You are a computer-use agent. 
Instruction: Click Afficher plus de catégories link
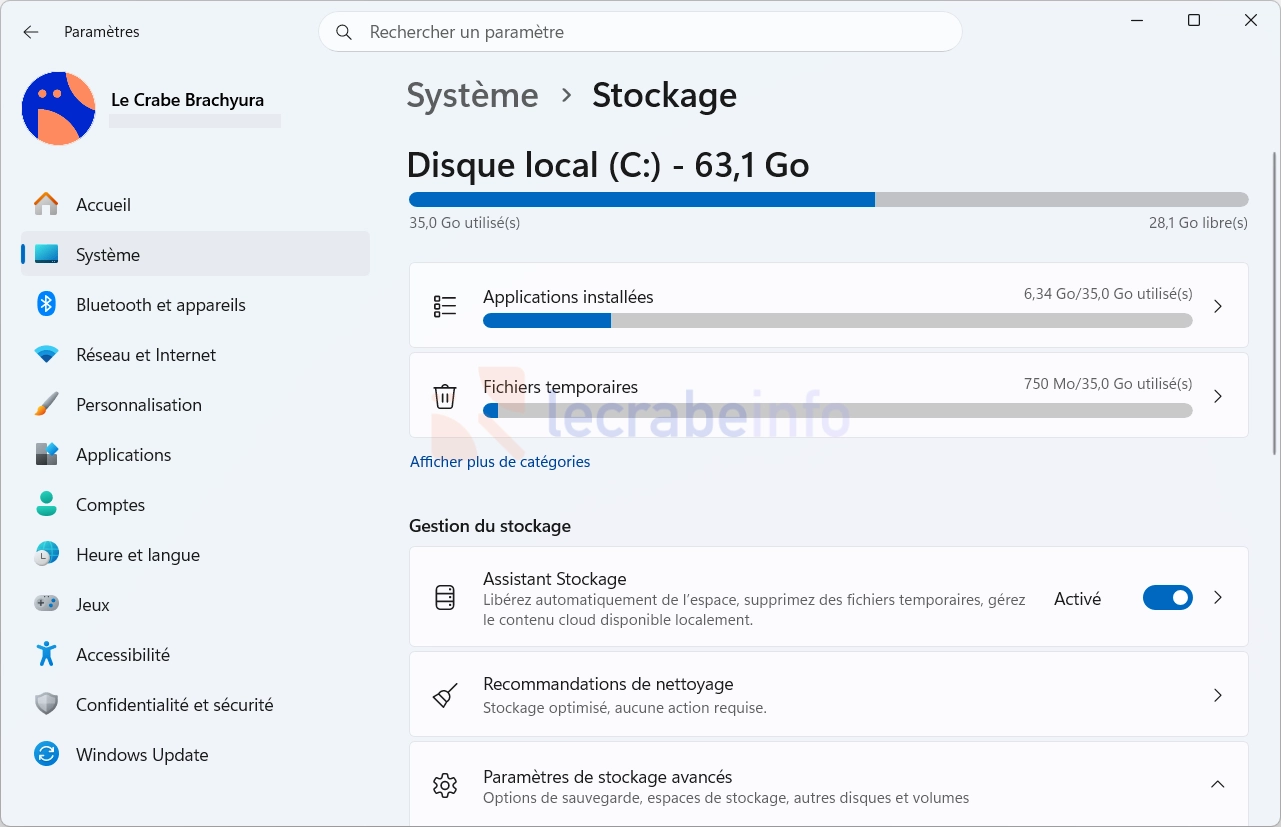[500, 462]
